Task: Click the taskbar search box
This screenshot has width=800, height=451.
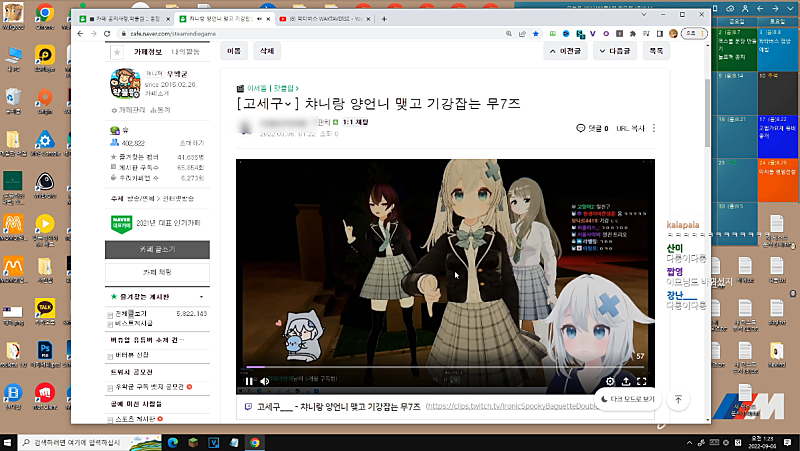Action: pyautogui.click(x=90, y=442)
